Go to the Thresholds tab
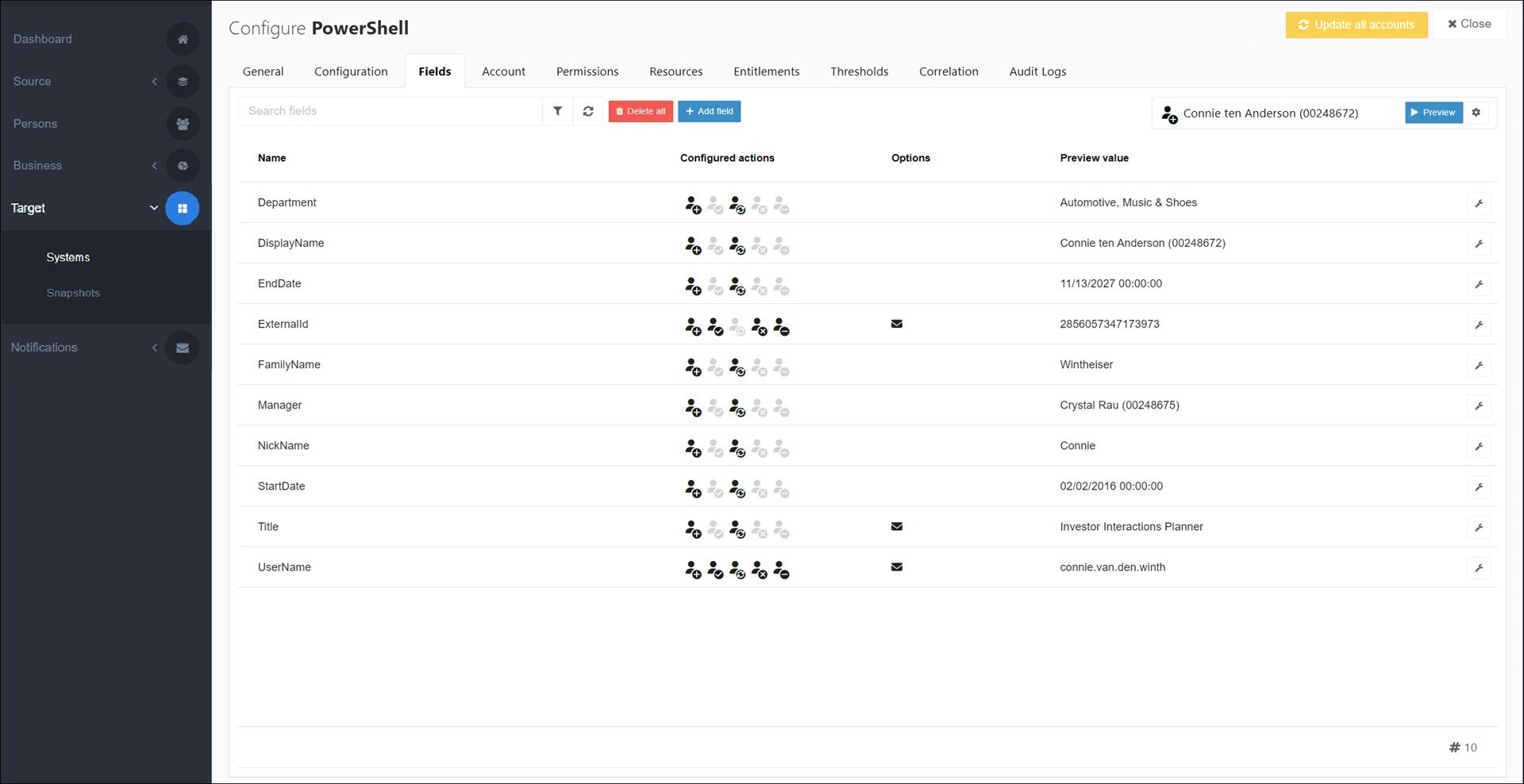Viewport: 1524px width, 784px height. [x=859, y=71]
